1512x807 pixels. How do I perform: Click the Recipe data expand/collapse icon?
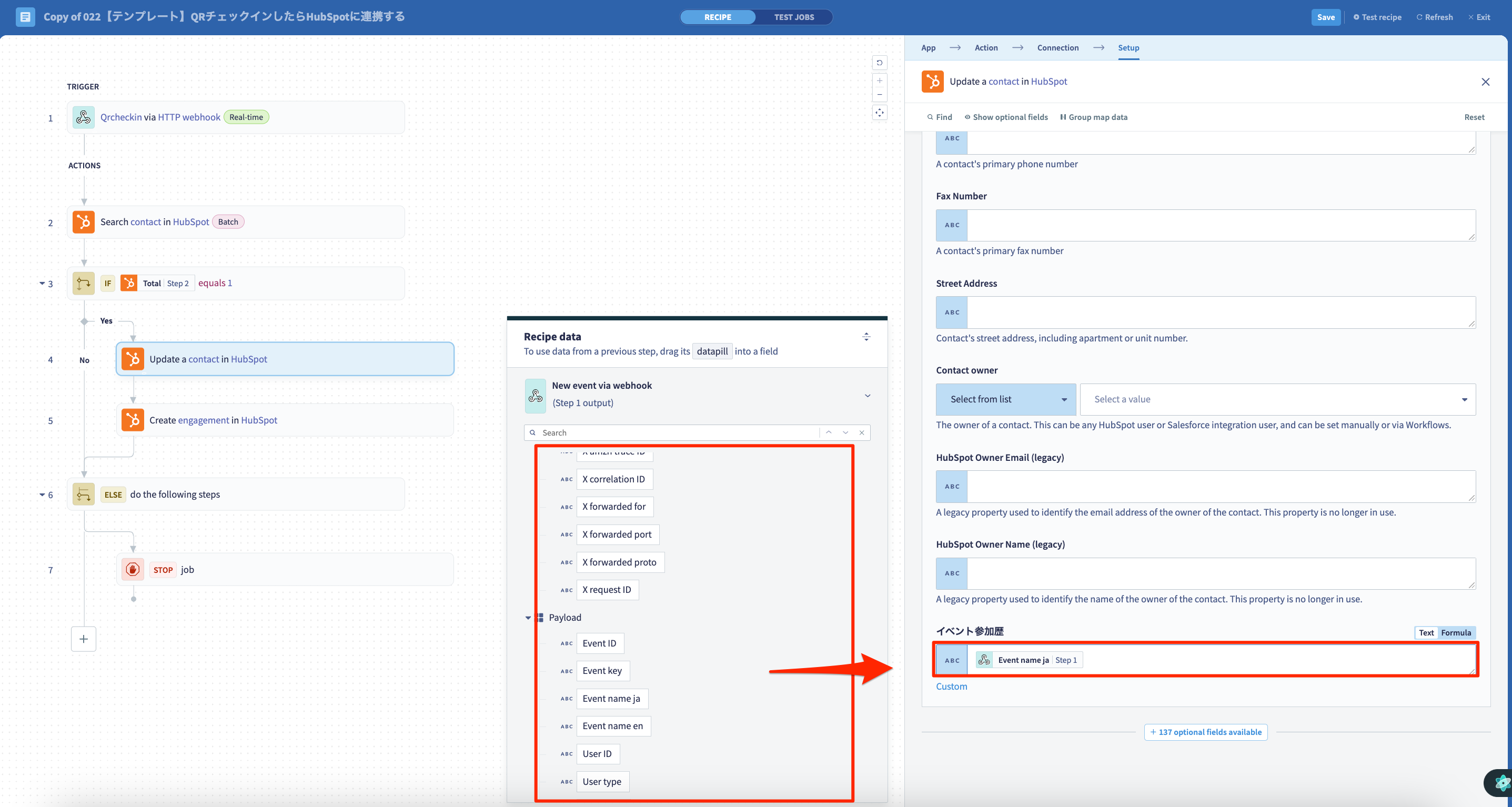coord(866,337)
